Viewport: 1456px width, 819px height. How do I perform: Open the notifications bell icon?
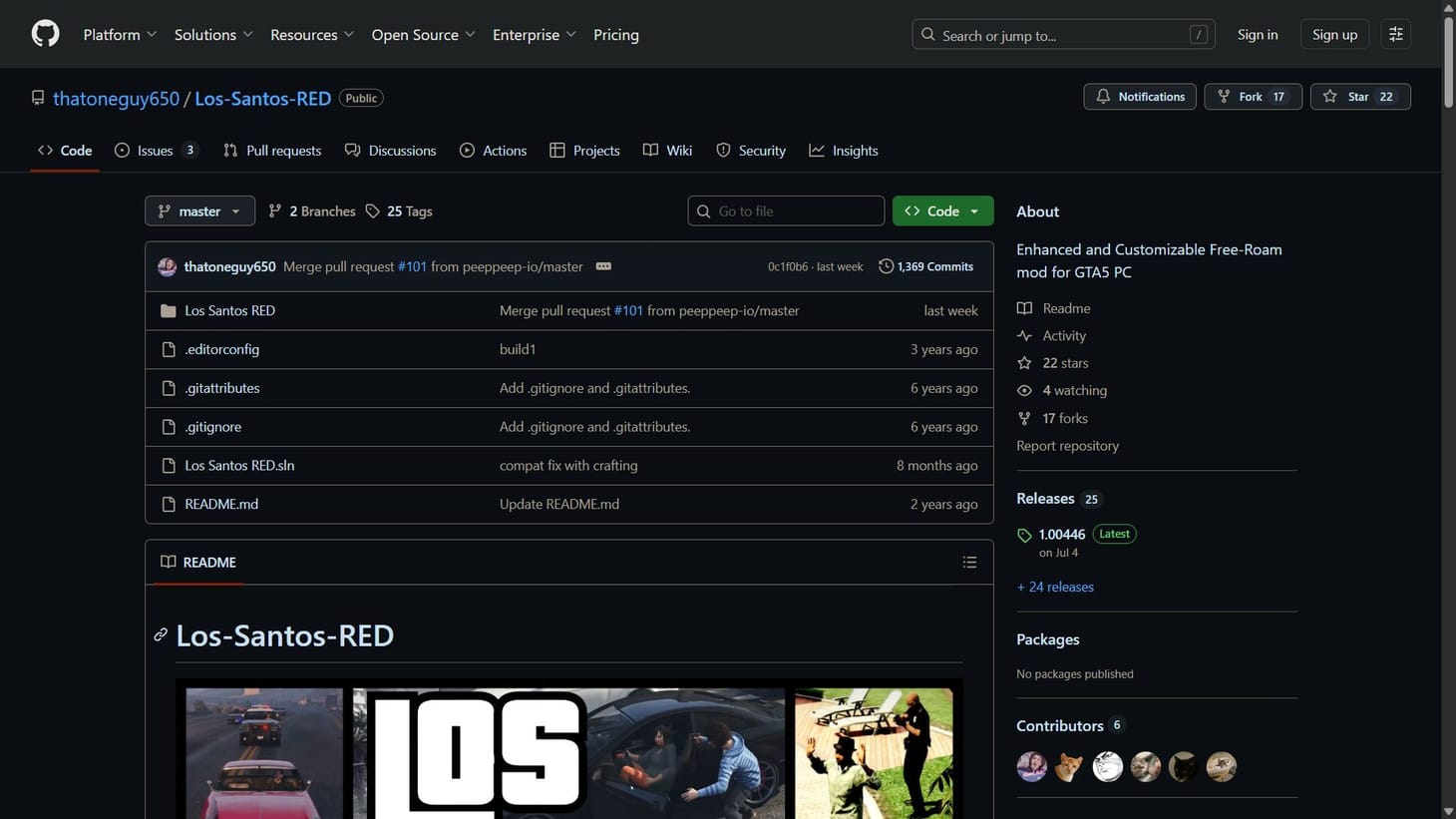point(1102,97)
